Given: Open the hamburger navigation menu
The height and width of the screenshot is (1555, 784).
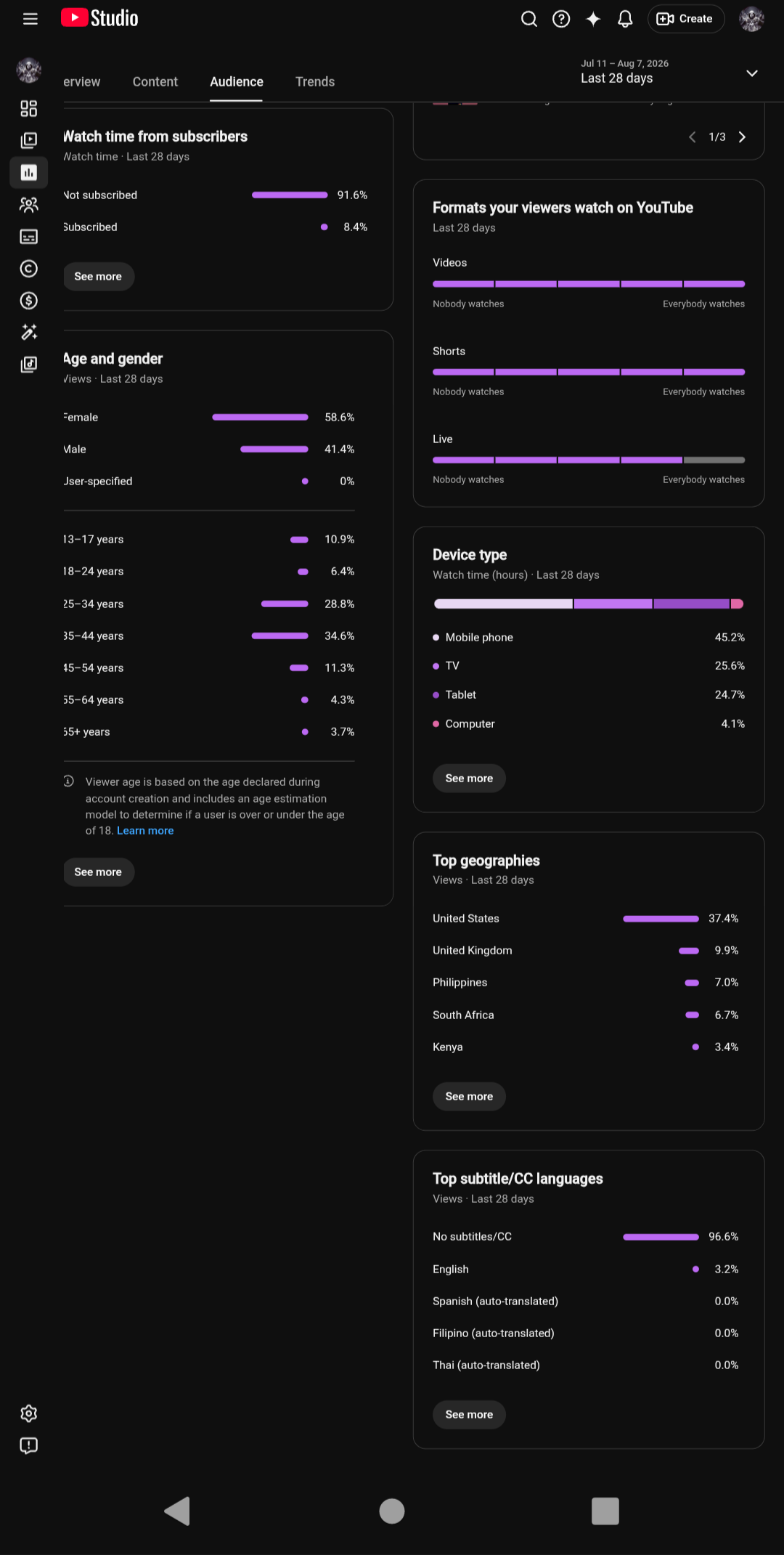Looking at the screenshot, I should pos(30,19).
